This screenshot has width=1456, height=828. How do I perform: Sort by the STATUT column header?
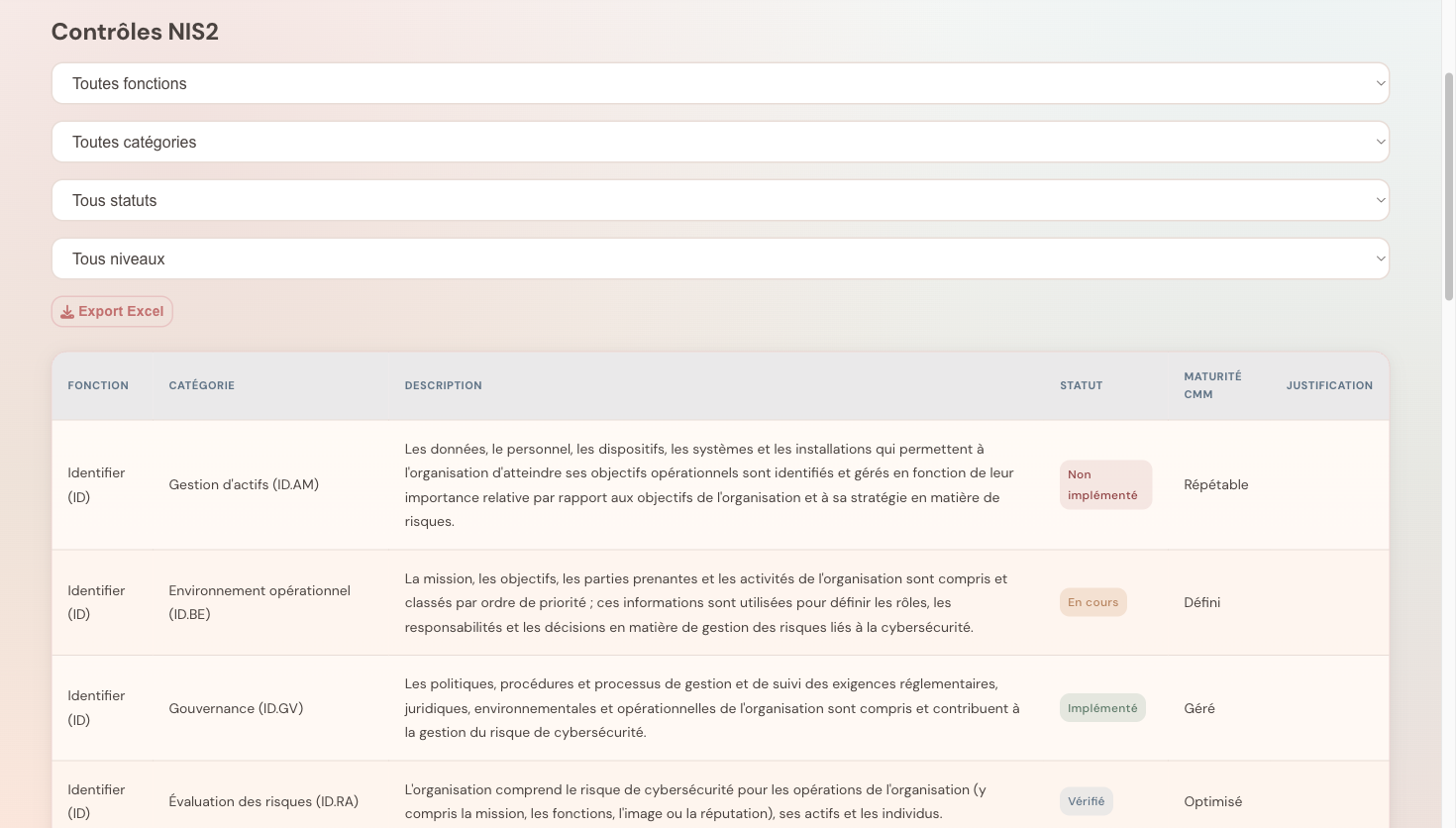(x=1081, y=385)
